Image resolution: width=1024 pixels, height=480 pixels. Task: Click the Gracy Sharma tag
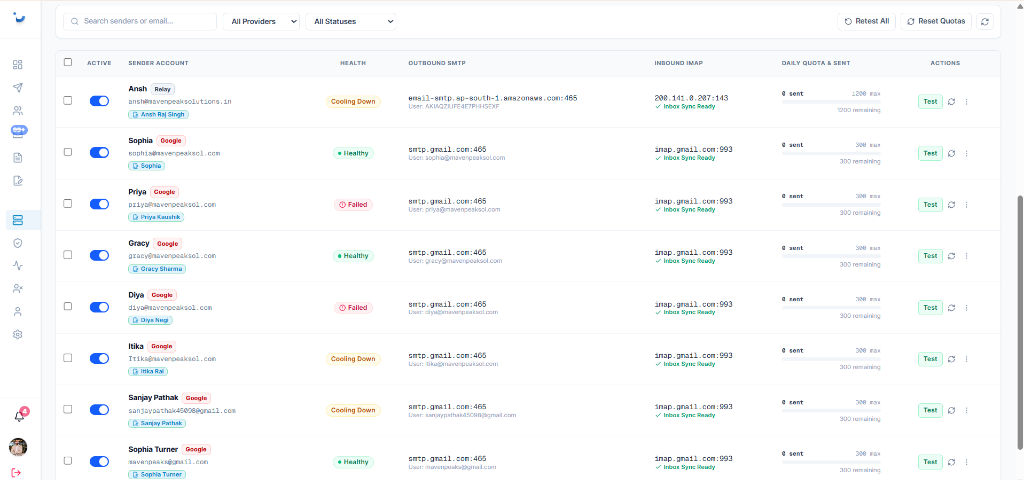[x=157, y=269]
